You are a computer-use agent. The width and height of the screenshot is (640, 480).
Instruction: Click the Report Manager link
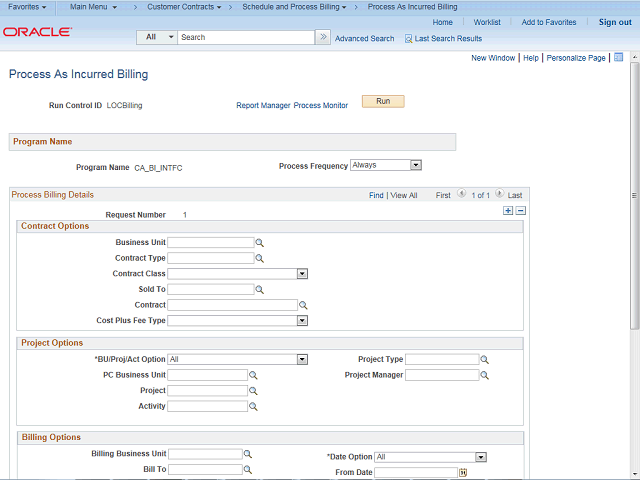tap(263, 105)
